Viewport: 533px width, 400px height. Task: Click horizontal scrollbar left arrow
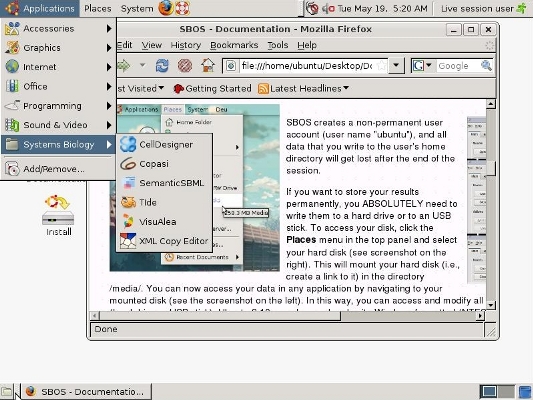[94, 316]
